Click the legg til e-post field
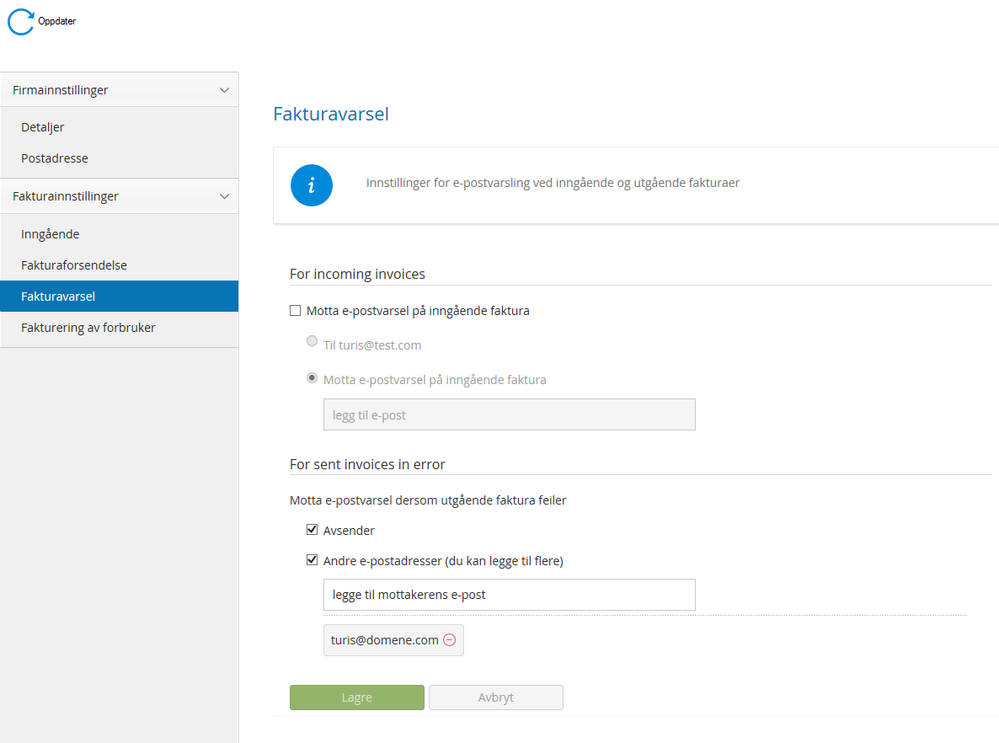Screen dimensions: 999x743 509,415
